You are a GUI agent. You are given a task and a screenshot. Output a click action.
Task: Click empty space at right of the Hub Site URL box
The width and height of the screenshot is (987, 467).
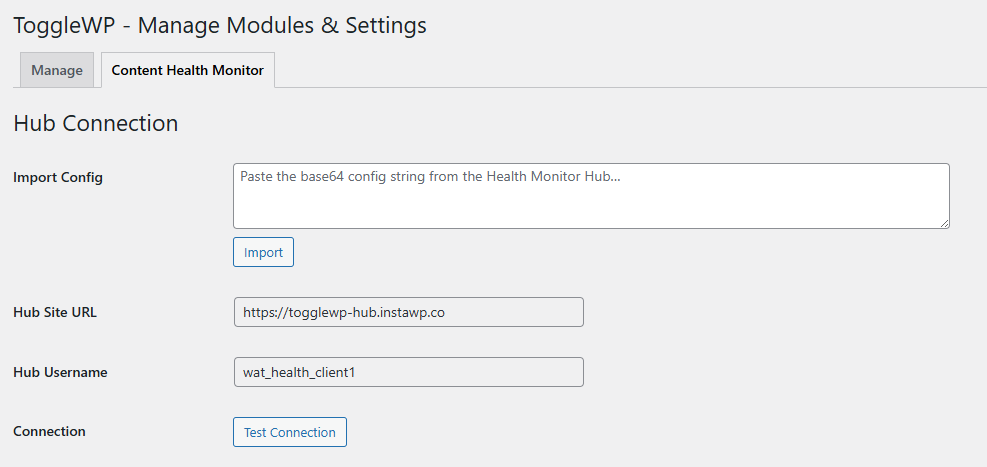coord(516,312)
